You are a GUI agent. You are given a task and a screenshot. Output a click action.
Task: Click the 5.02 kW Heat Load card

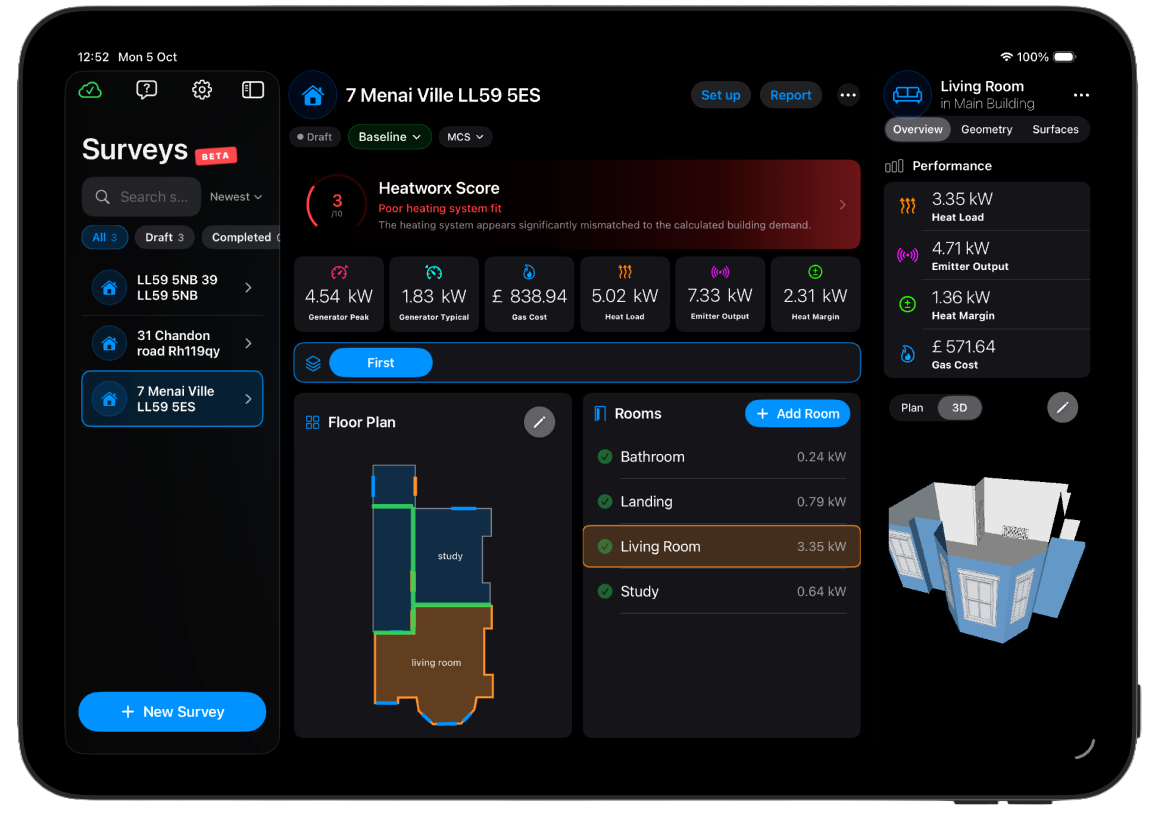pos(625,294)
